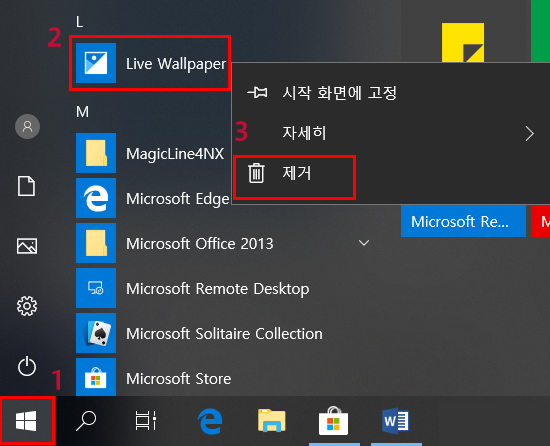Open Pictures from the Start sidebar
Viewport: 550px width, 446px height.
pos(27,246)
